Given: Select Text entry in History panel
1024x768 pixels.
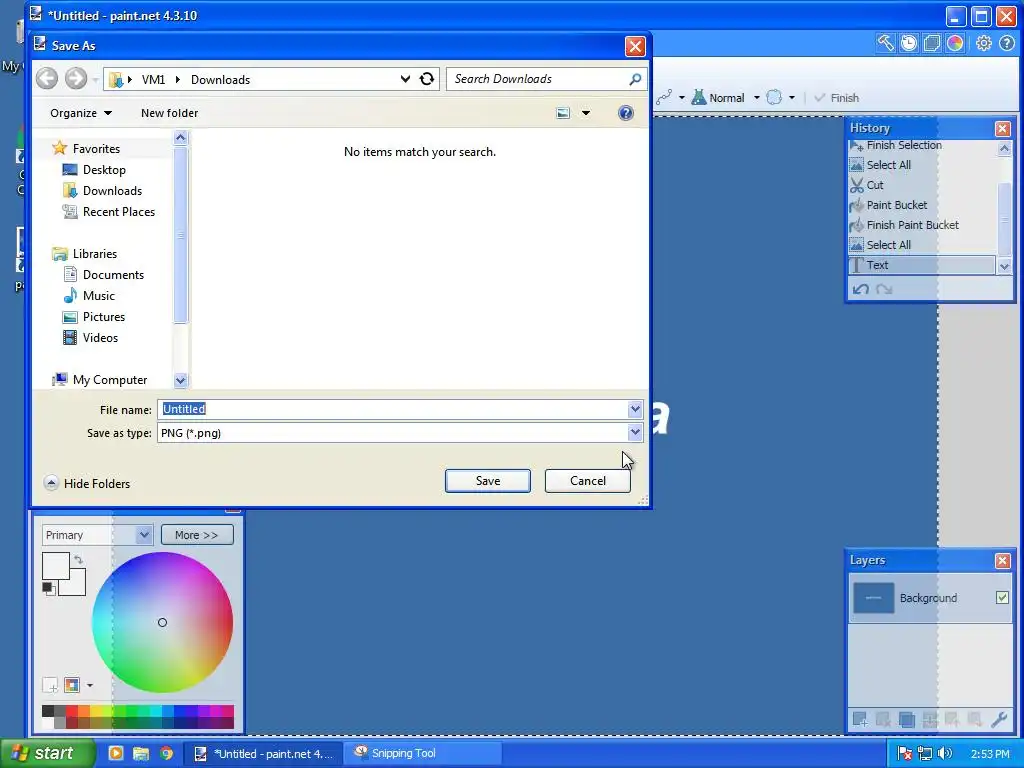Looking at the screenshot, I should tap(921, 265).
